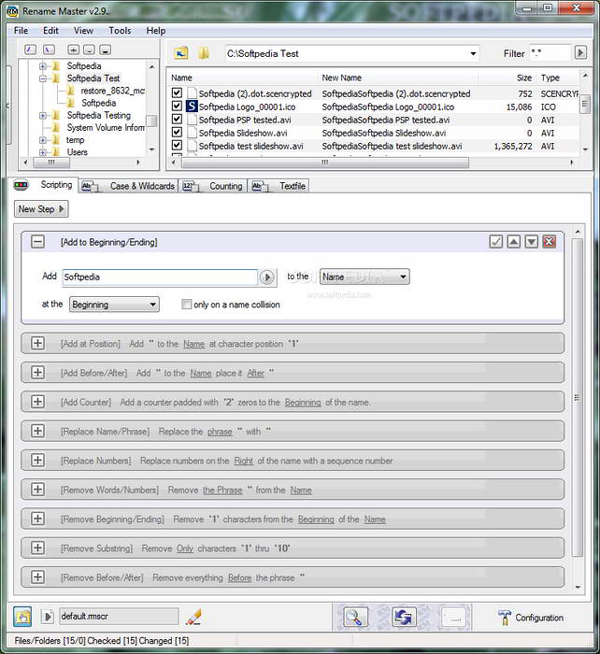Open the Tools menu
The width and height of the screenshot is (600, 654).
pyautogui.click(x=120, y=30)
